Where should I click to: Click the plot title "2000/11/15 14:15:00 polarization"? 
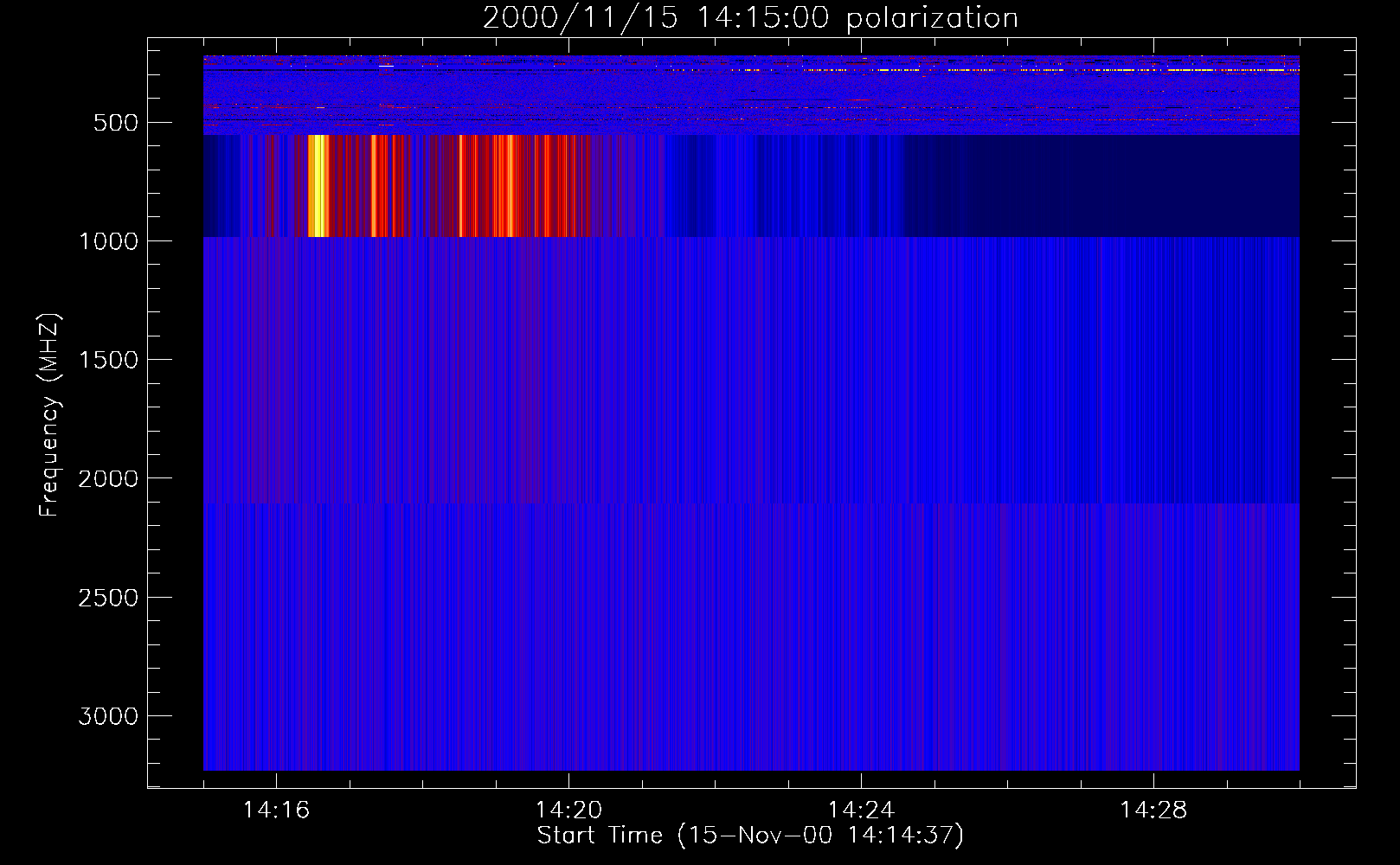tap(750, 18)
